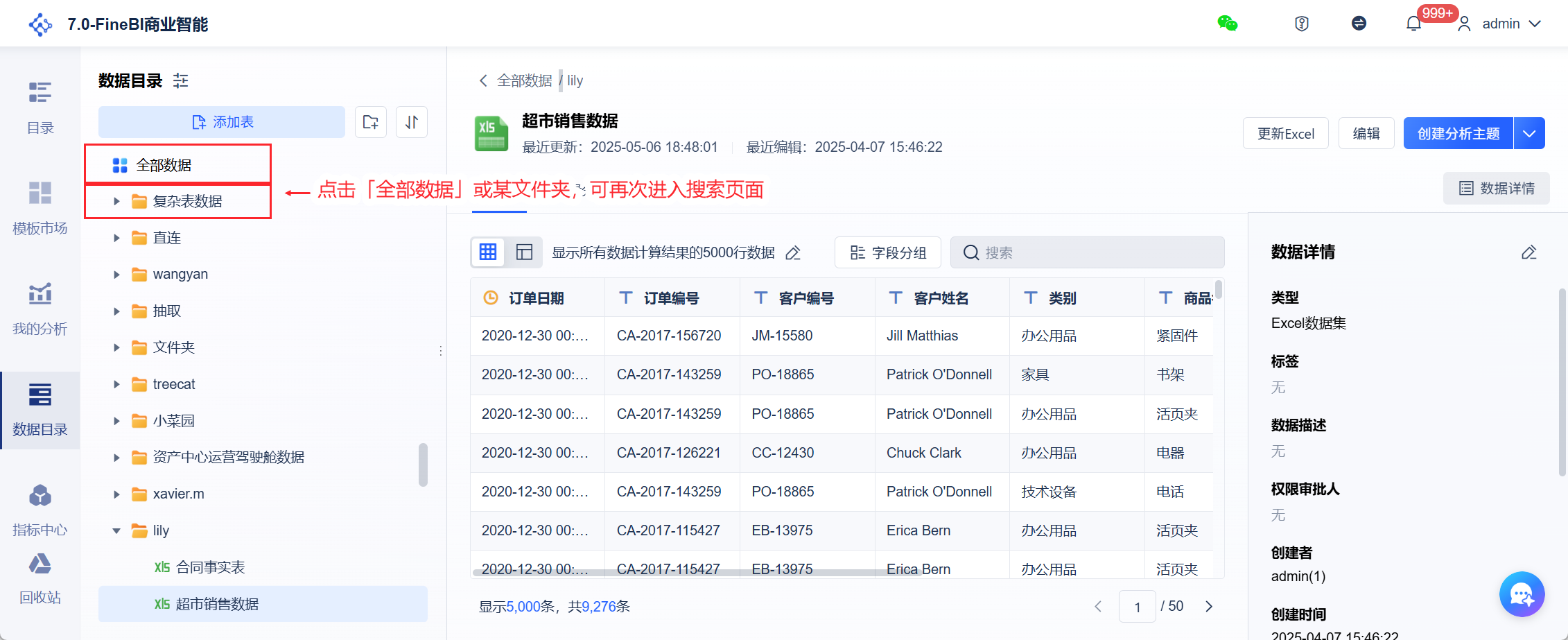Open data catalog filter settings icon

pos(181,80)
